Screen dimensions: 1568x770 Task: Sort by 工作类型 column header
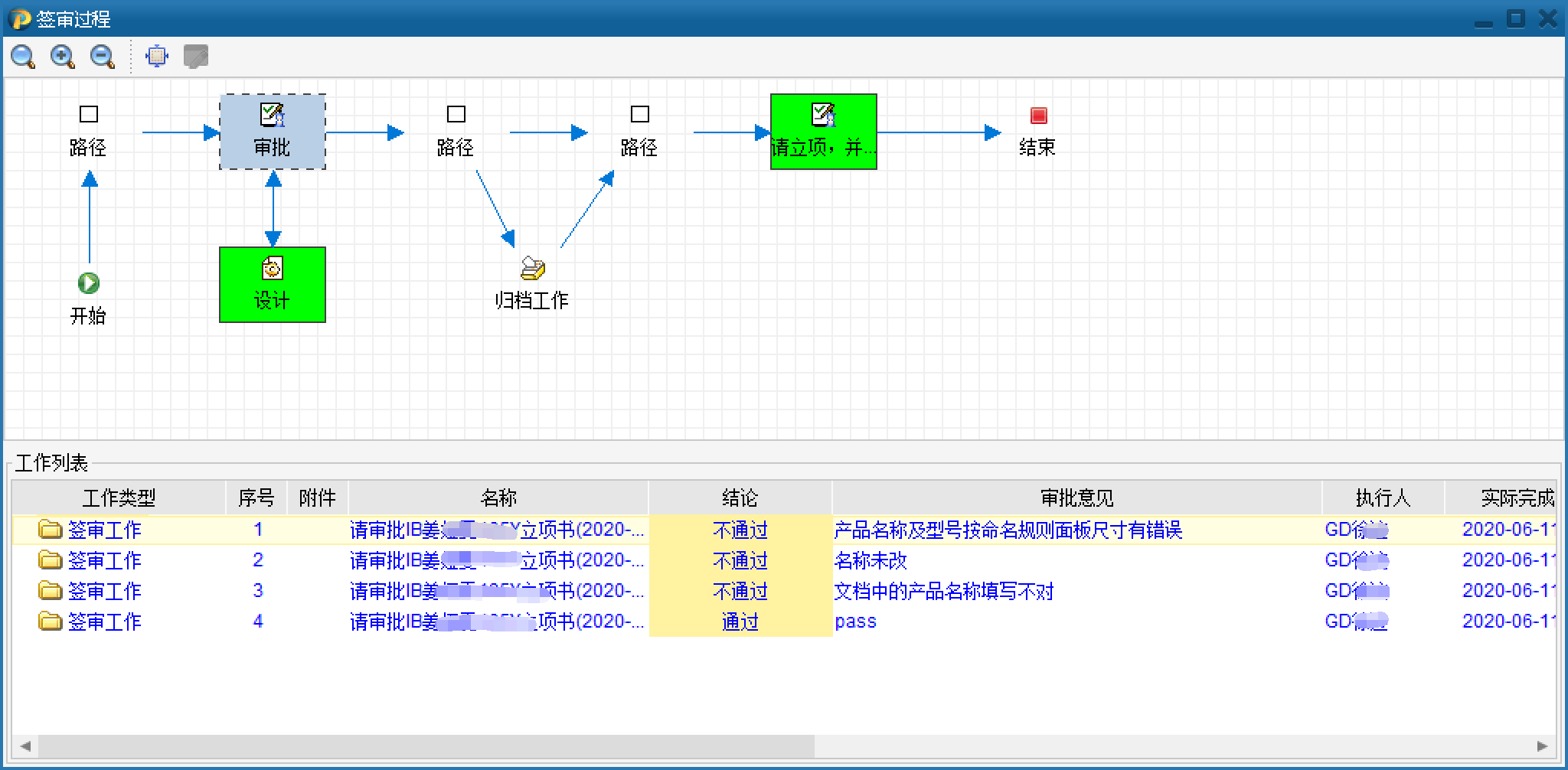(119, 498)
